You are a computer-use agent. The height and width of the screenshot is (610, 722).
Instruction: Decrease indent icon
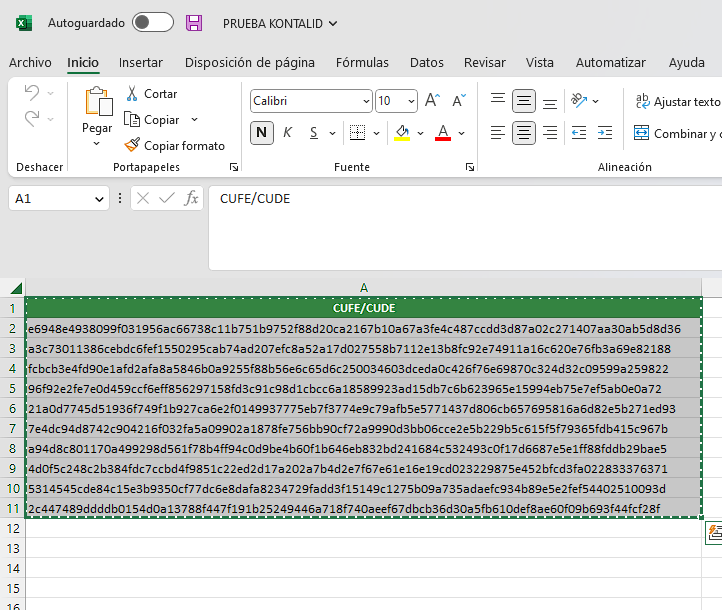tap(579, 133)
